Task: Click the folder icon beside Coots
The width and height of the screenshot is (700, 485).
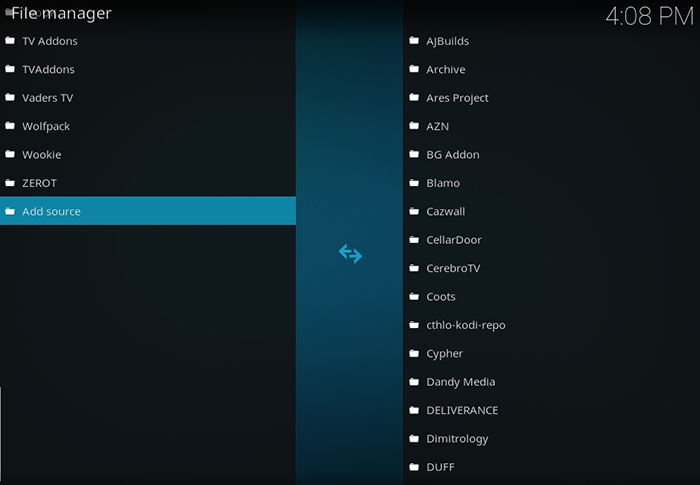Action: click(414, 297)
